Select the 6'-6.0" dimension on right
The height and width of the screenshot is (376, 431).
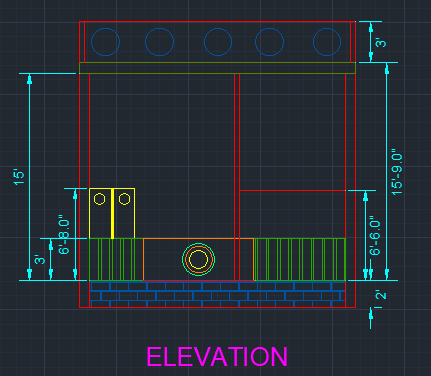coord(375,236)
